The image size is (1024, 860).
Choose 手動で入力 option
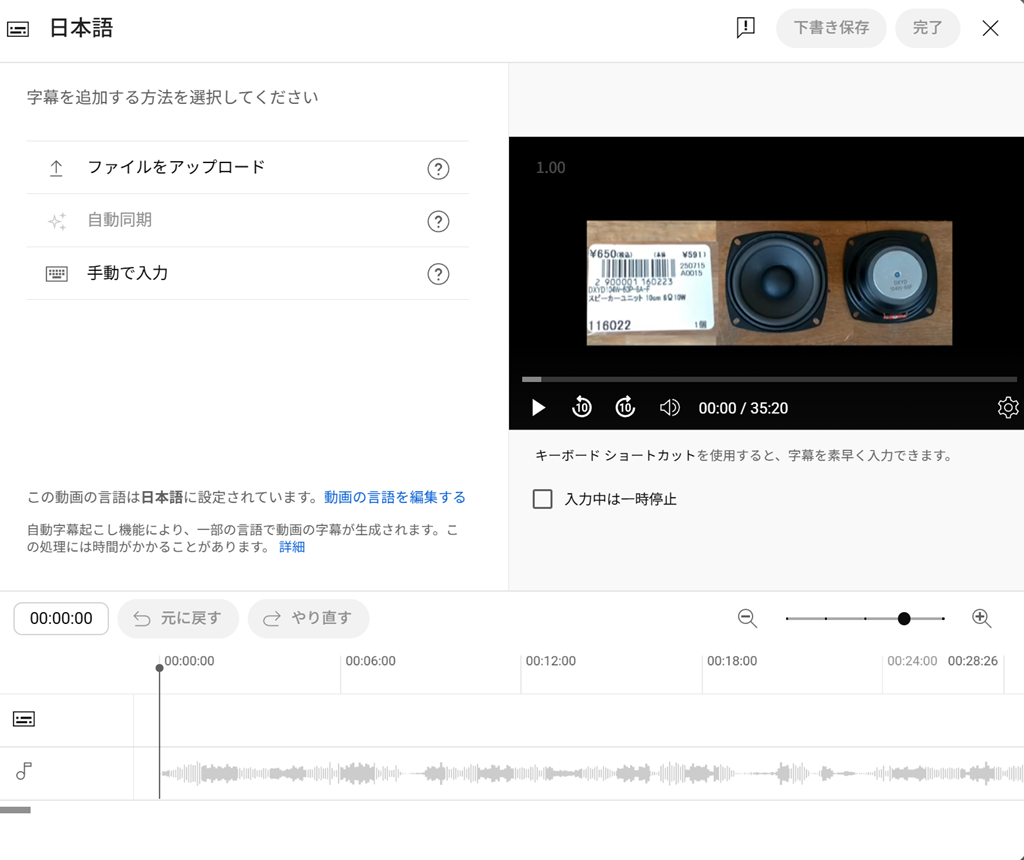(x=128, y=273)
